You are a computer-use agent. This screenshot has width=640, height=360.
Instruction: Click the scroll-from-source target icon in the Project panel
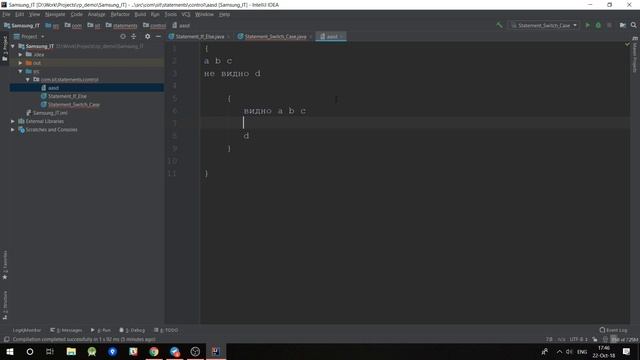(122, 36)
